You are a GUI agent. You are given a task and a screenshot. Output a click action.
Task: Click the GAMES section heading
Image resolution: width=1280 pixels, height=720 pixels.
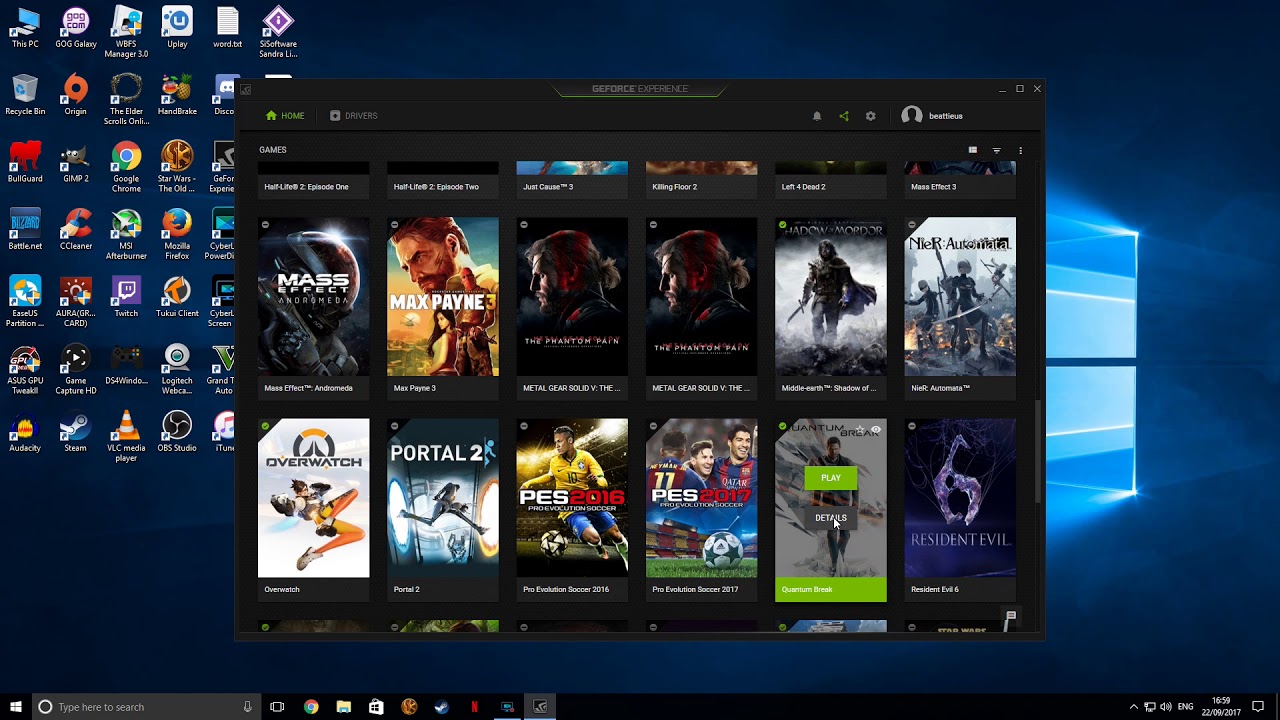click(x=273, y=150)
